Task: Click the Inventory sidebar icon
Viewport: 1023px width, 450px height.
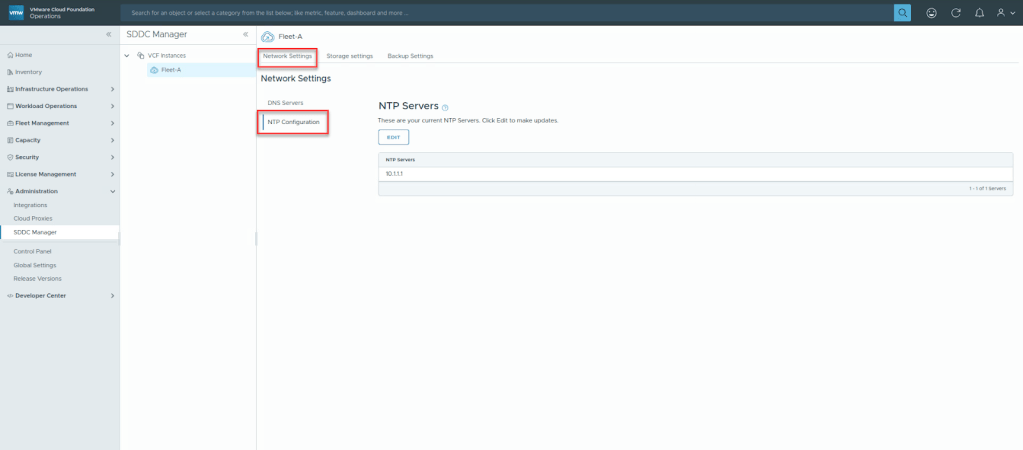Action: (10, 72)
